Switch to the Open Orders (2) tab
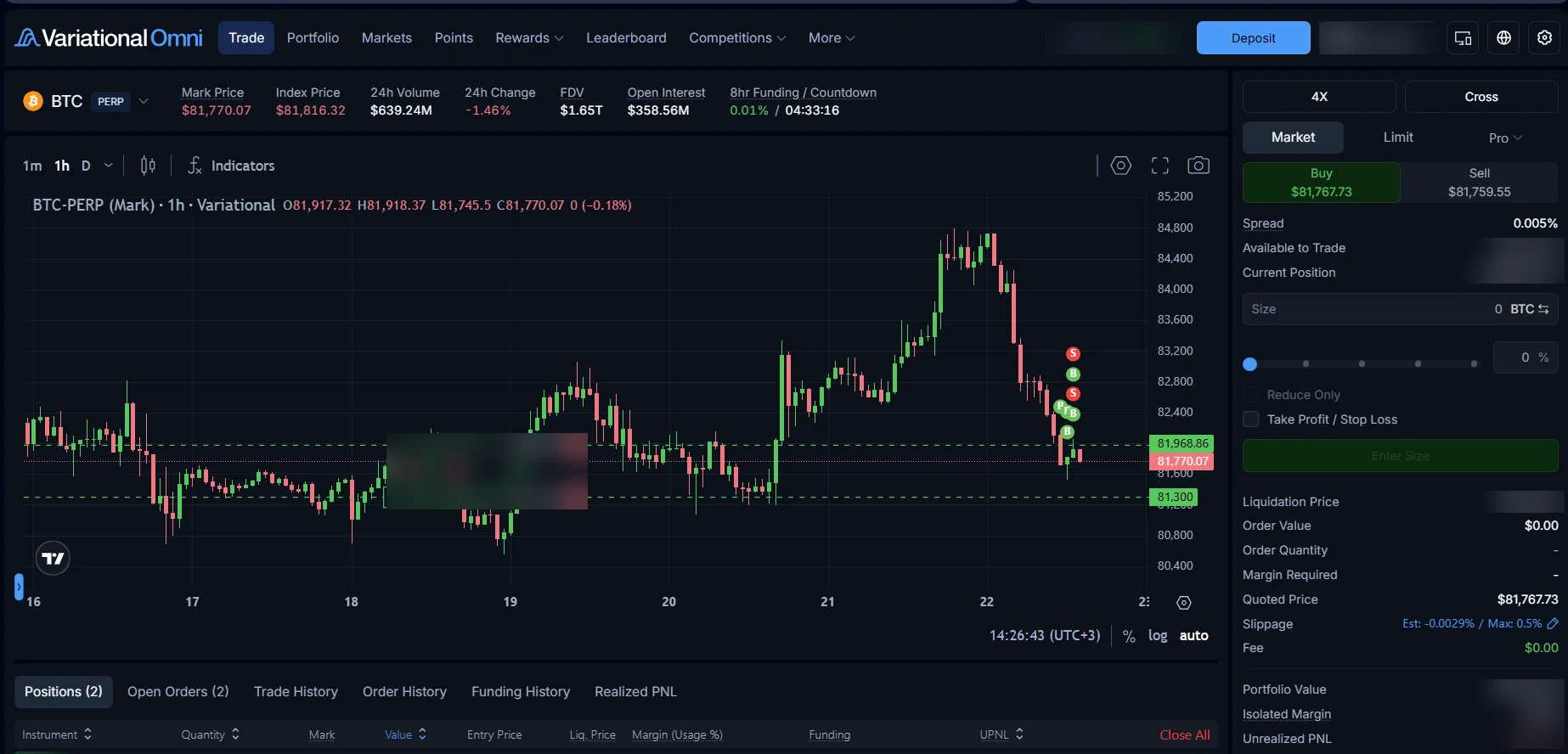 178,692
